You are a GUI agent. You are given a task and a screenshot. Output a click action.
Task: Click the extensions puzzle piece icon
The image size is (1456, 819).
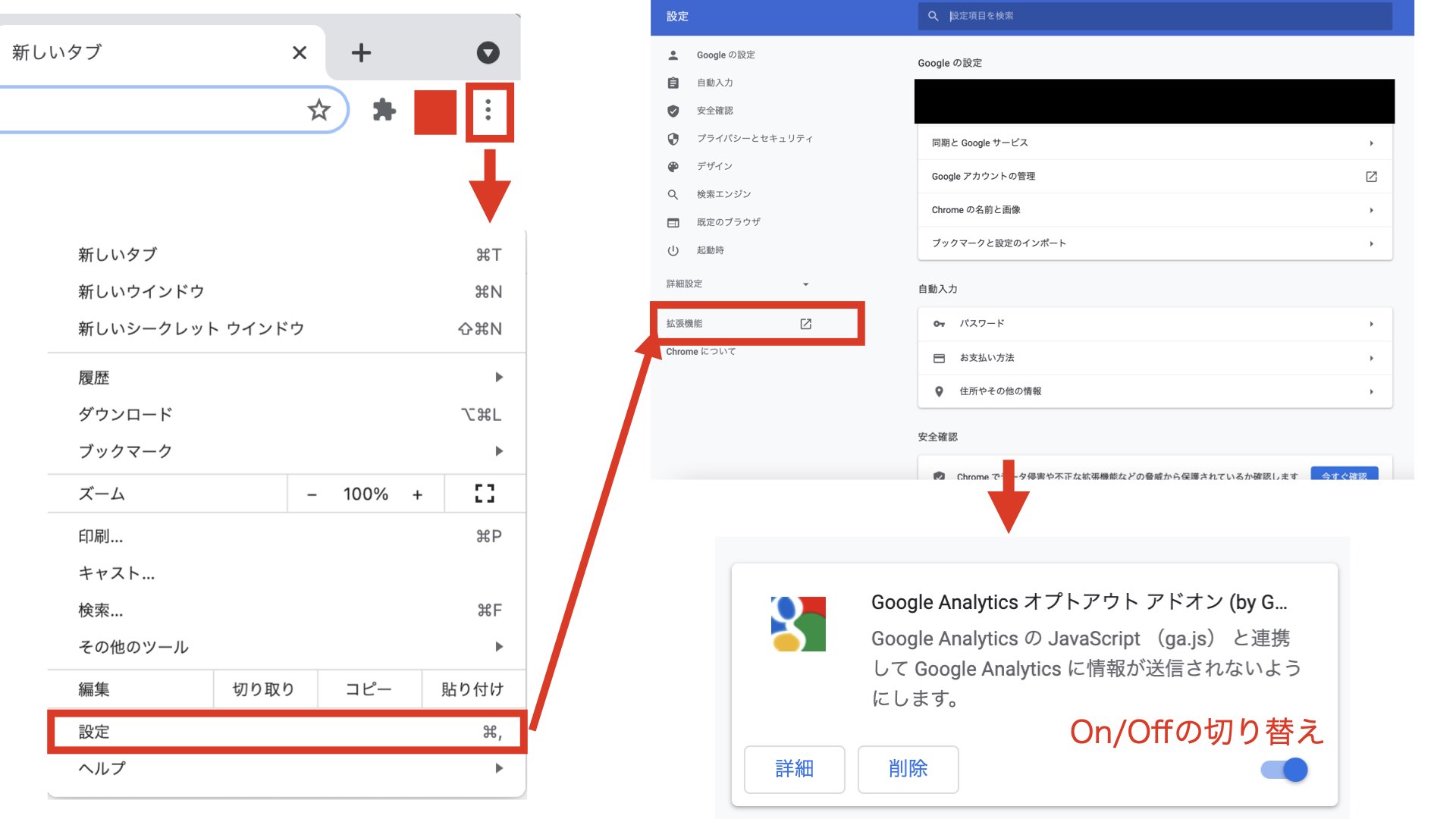pos(384,111)
